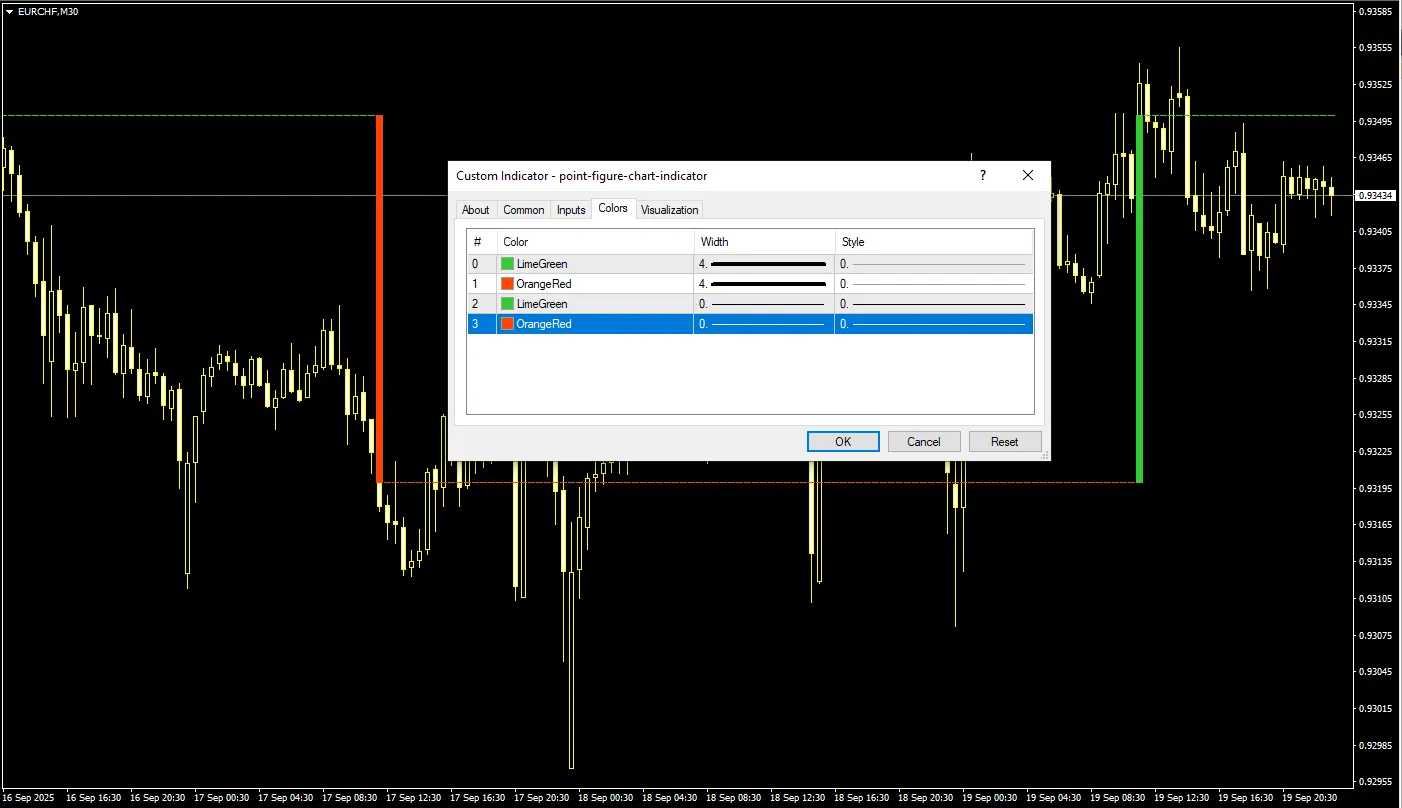Select row number 1 in colors list
The height and width of the screenshot is (808, 1402).
tap(476, 284)
